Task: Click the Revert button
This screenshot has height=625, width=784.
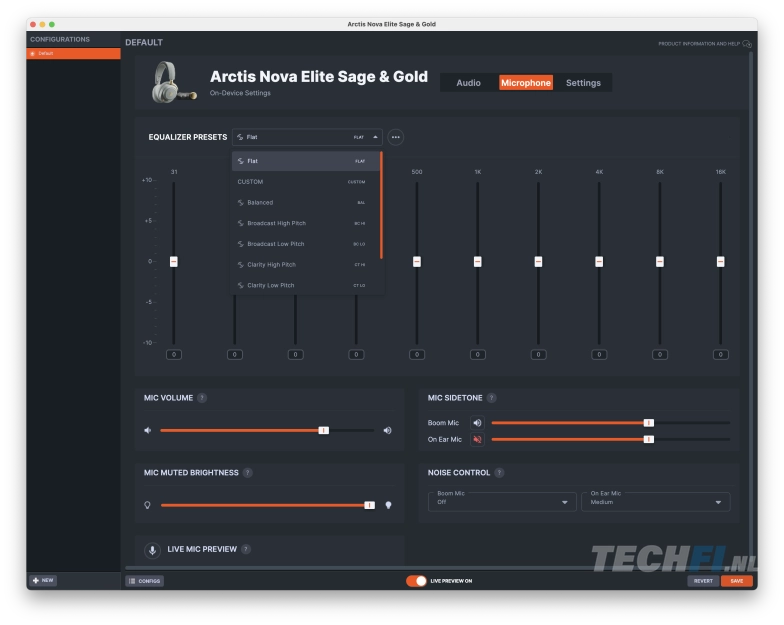Action: [x=703, y=581]
